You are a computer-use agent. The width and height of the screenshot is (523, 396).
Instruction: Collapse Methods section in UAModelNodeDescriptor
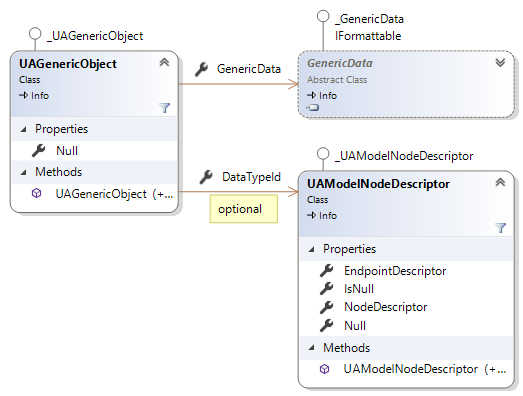tap(311, 348)
